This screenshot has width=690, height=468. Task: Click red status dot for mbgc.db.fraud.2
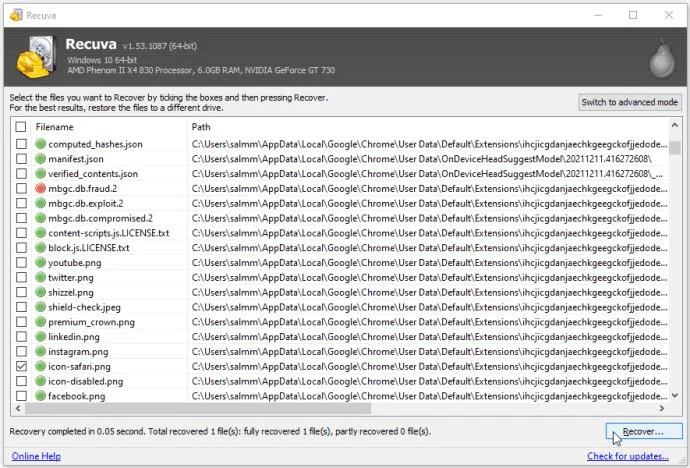pyautogui.click(x=40, y=188)
